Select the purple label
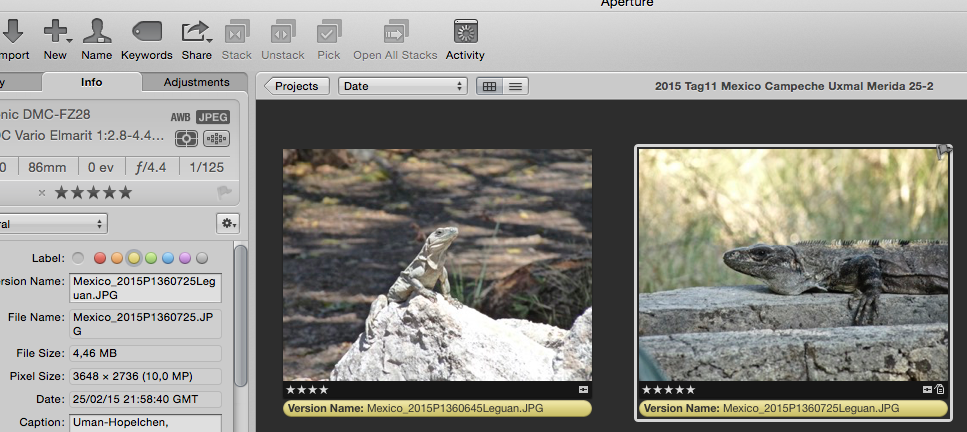 (x=184, y=258)
